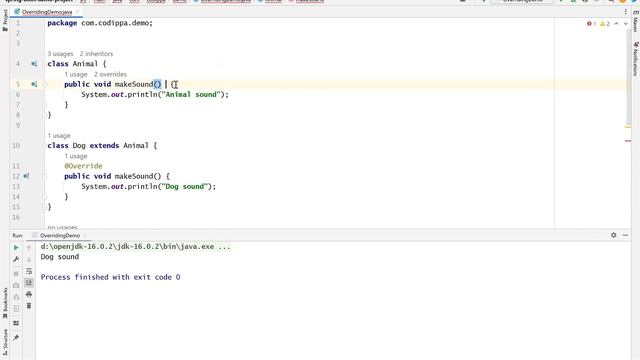Click '1 usage' hint above @Override

click(76, 156)
